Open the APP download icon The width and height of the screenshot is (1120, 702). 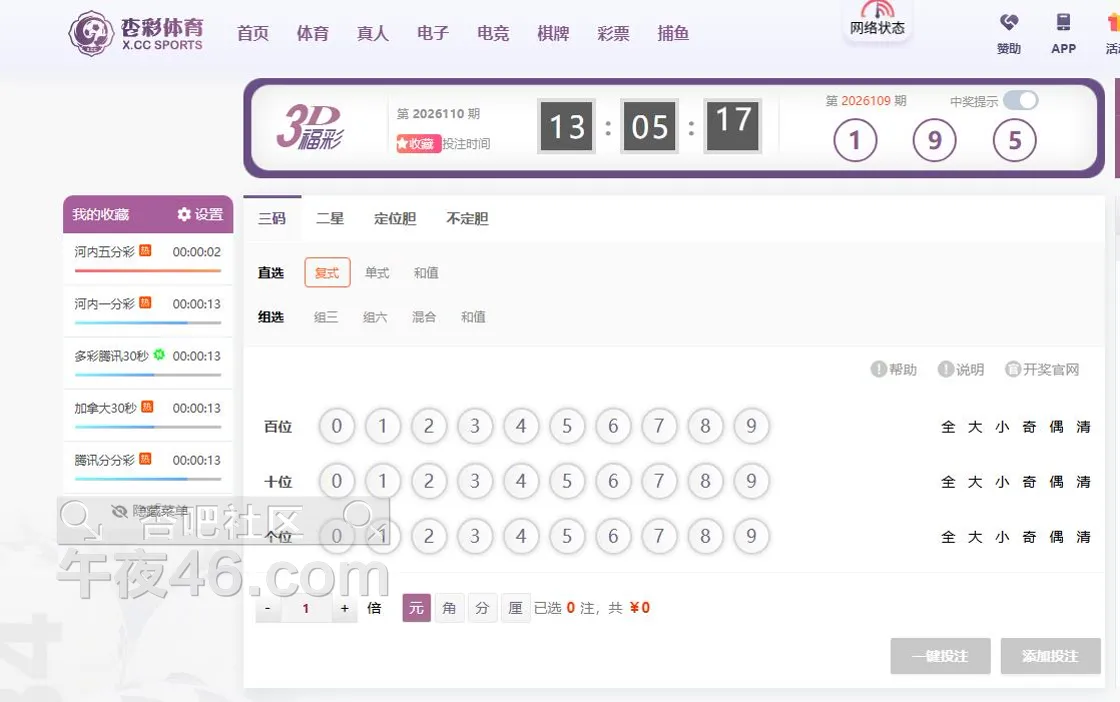(1063, 23)
